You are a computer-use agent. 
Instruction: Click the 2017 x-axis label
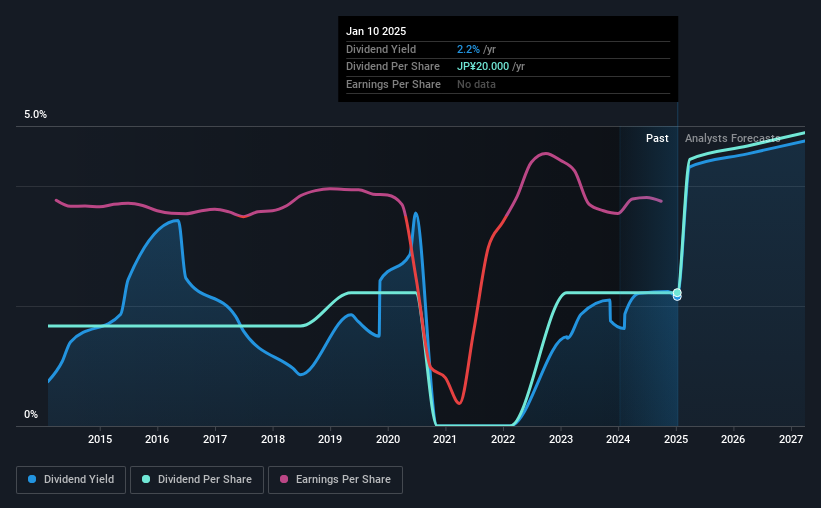point(215,439)
